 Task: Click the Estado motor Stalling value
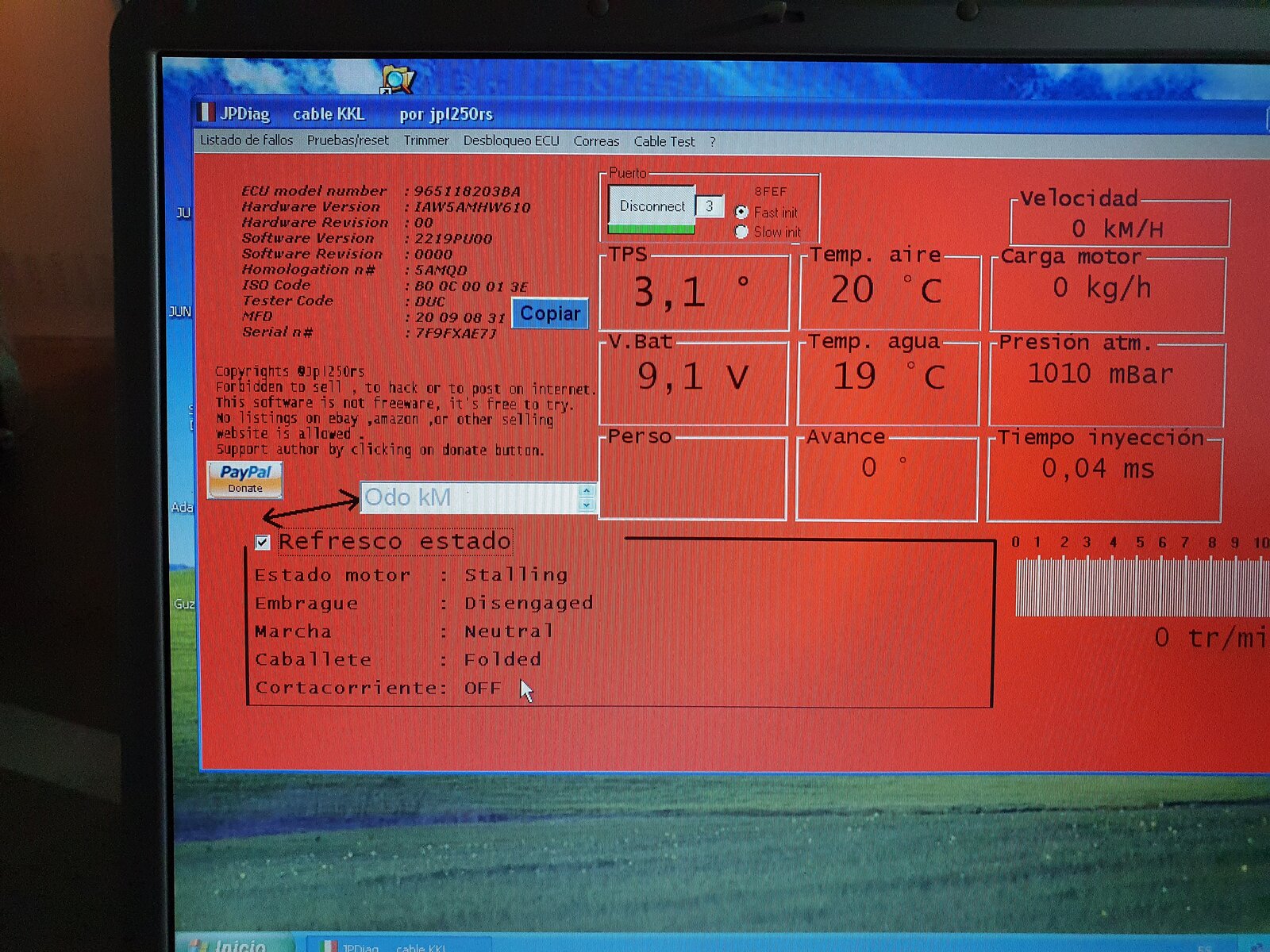pyautogui.click(x=516, y=574)
